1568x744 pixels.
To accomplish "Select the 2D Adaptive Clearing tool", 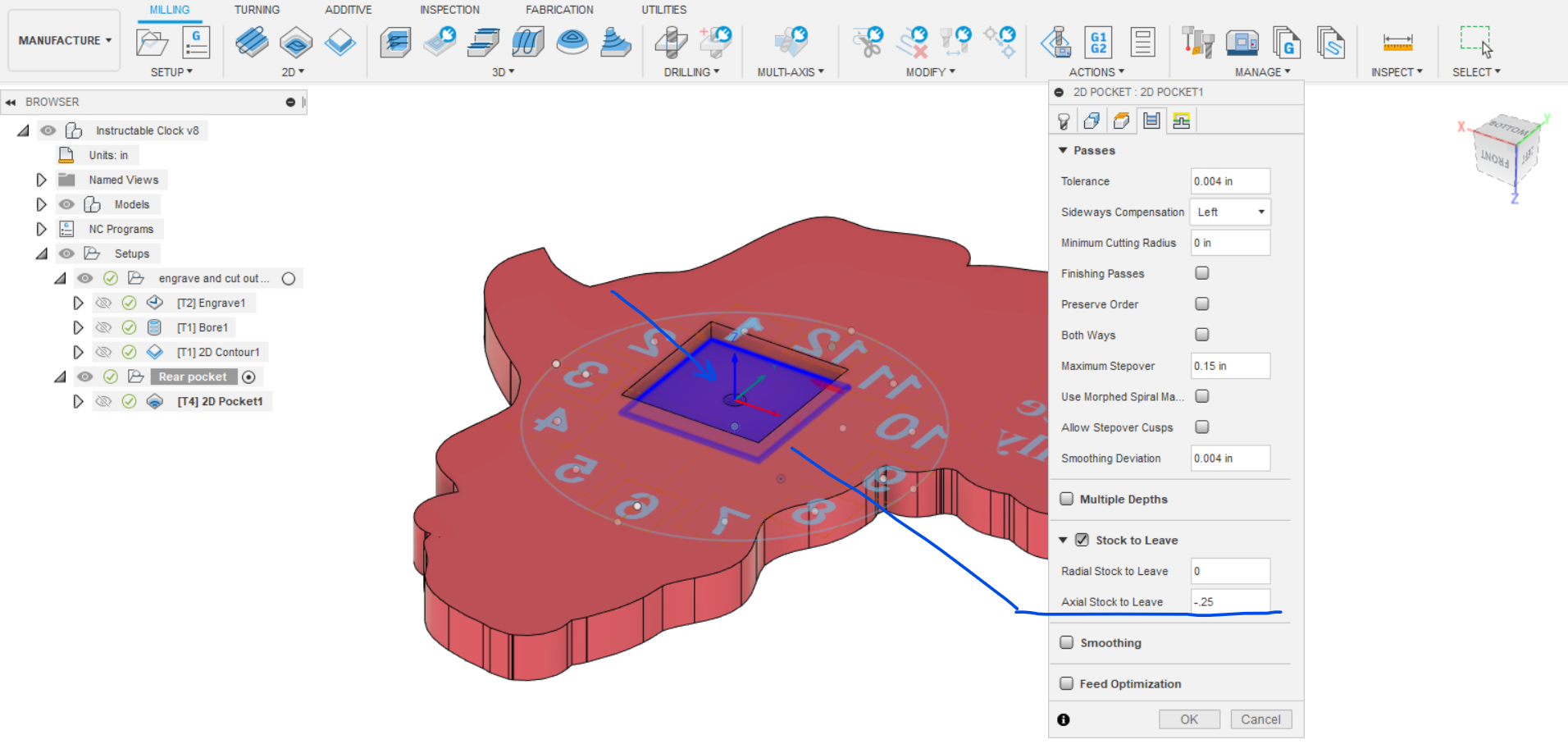I will point(252,42).
